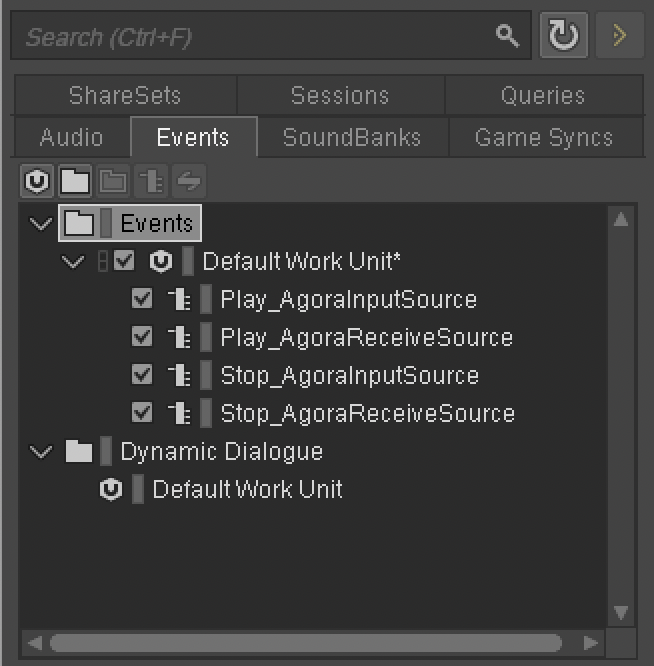Click the refresh arrow icon button
Viewport: 654px width, 666px height.
564,35
